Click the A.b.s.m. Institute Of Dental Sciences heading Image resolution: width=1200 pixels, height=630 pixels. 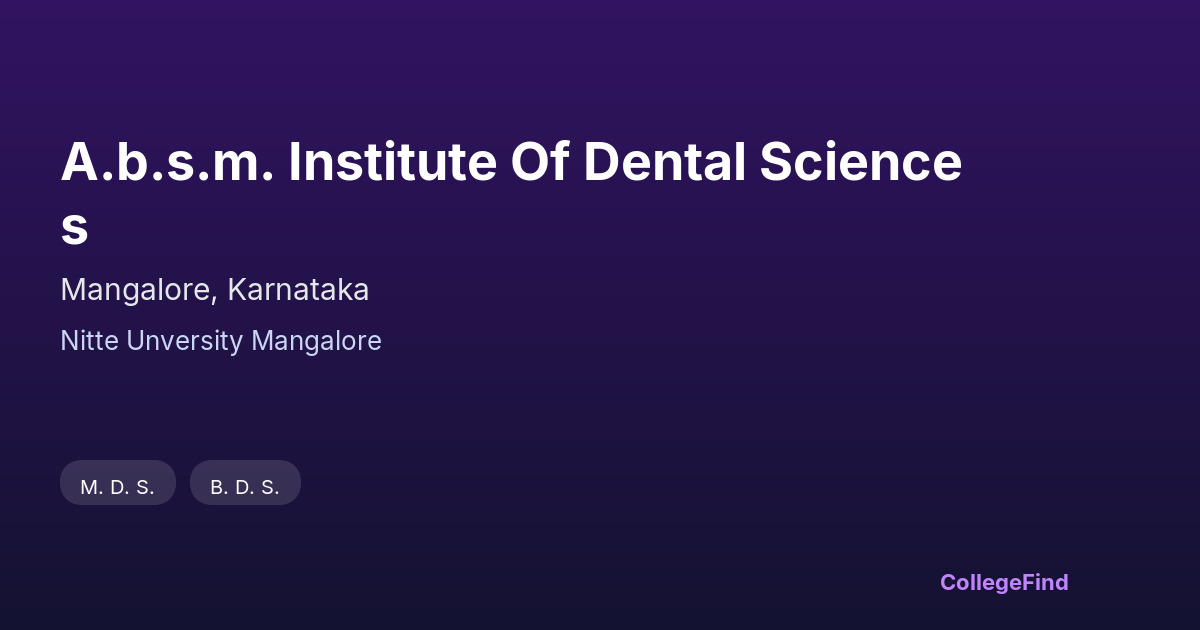pos(510,164)
